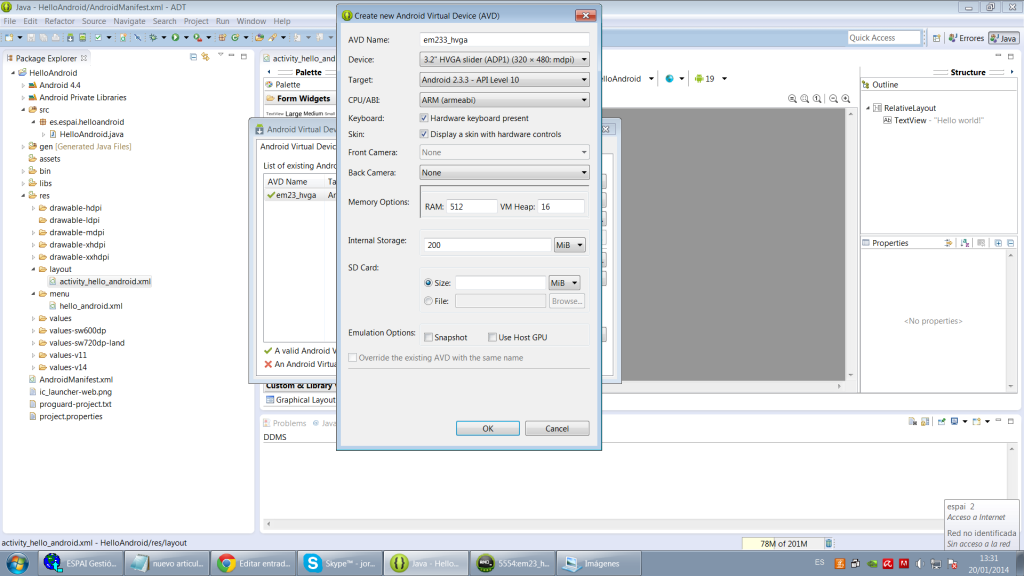This screenshot has height=576, width=1024.
Task: Open the Refactor menu
Action: click(x=59, y=21)
